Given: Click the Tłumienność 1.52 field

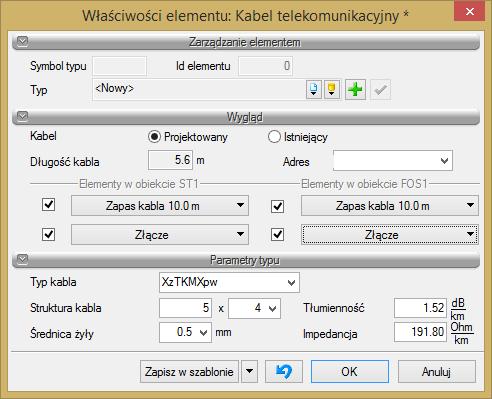Looking at the screenshot, I should 420,308.
